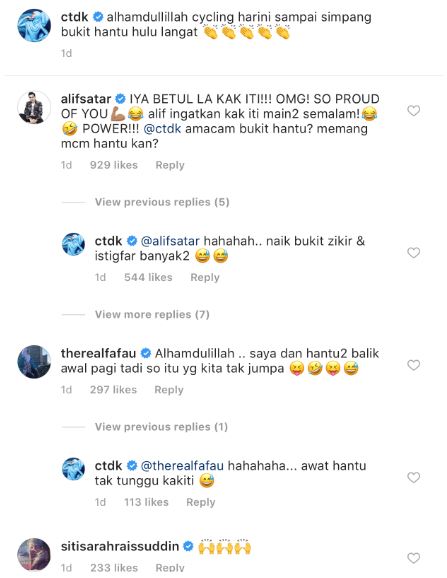This screenshot has height=578, width=447.
Task: Open alifsatar's profile avatar
Action: click(34, 107)
